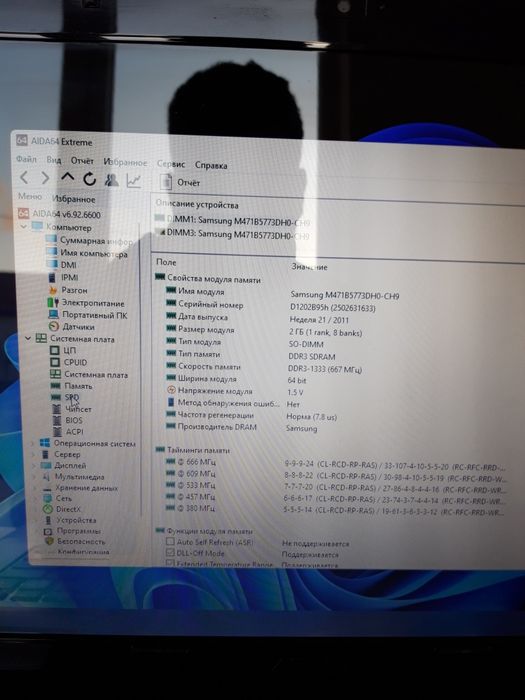The height and width of the screenshot is (700, 525).
Task: Open the Устройства tree item
Action: (x=70, y=520)
